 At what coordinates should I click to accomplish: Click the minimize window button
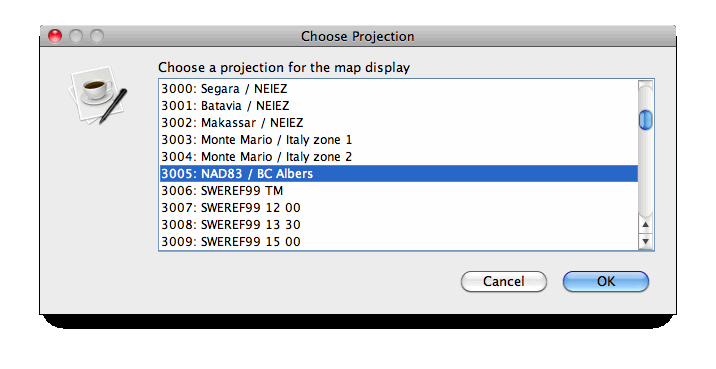[x=76, y=36]
